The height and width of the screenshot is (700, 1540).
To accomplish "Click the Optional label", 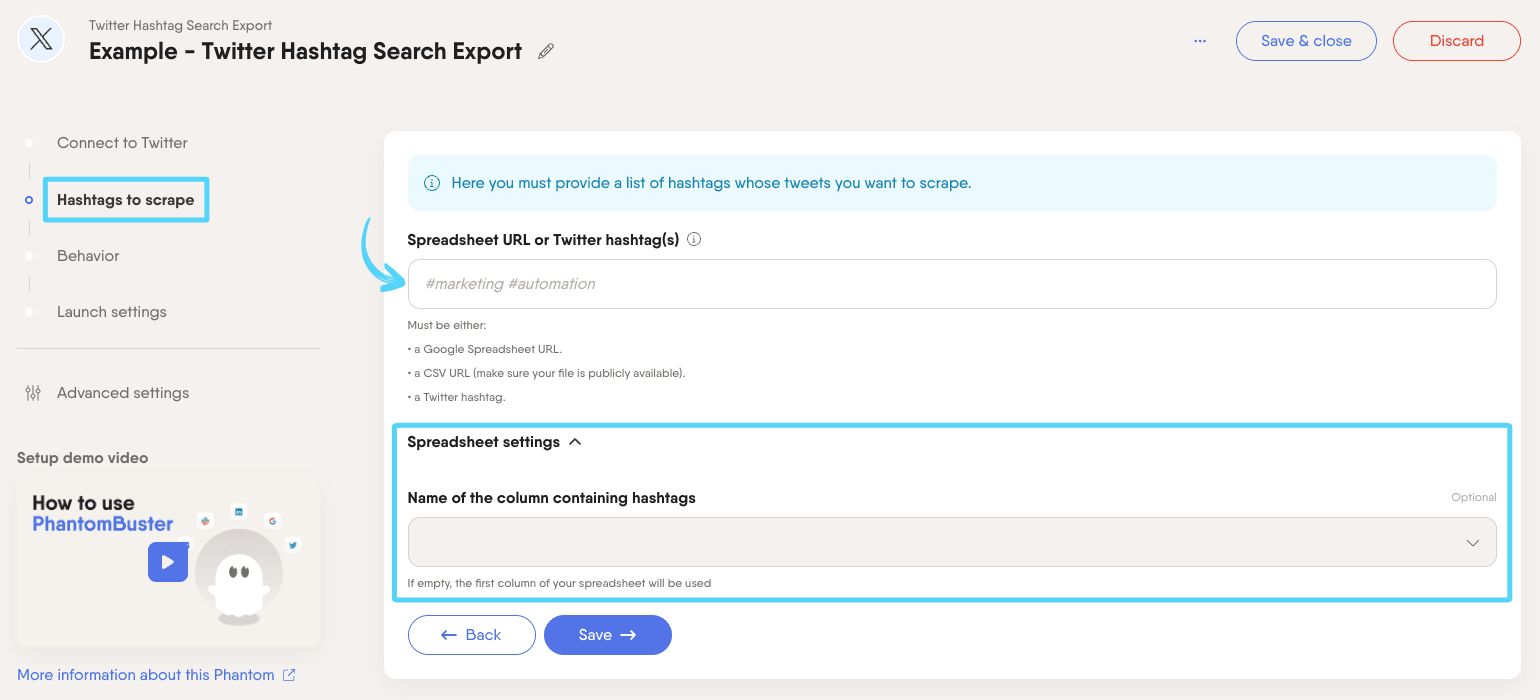I will pyautogui.click(x=1474, y=497).
